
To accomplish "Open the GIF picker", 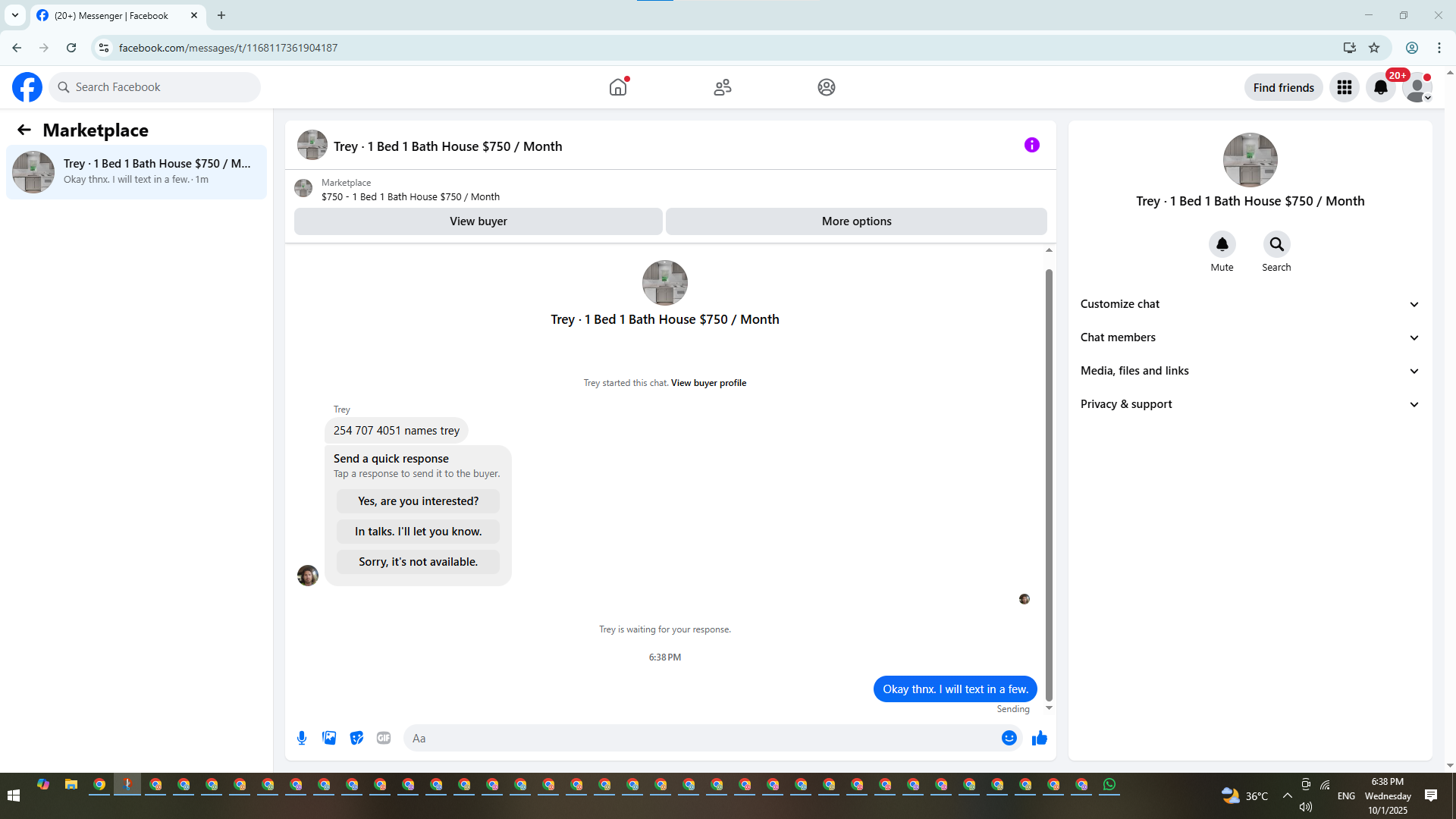I will tap(384, 738).
